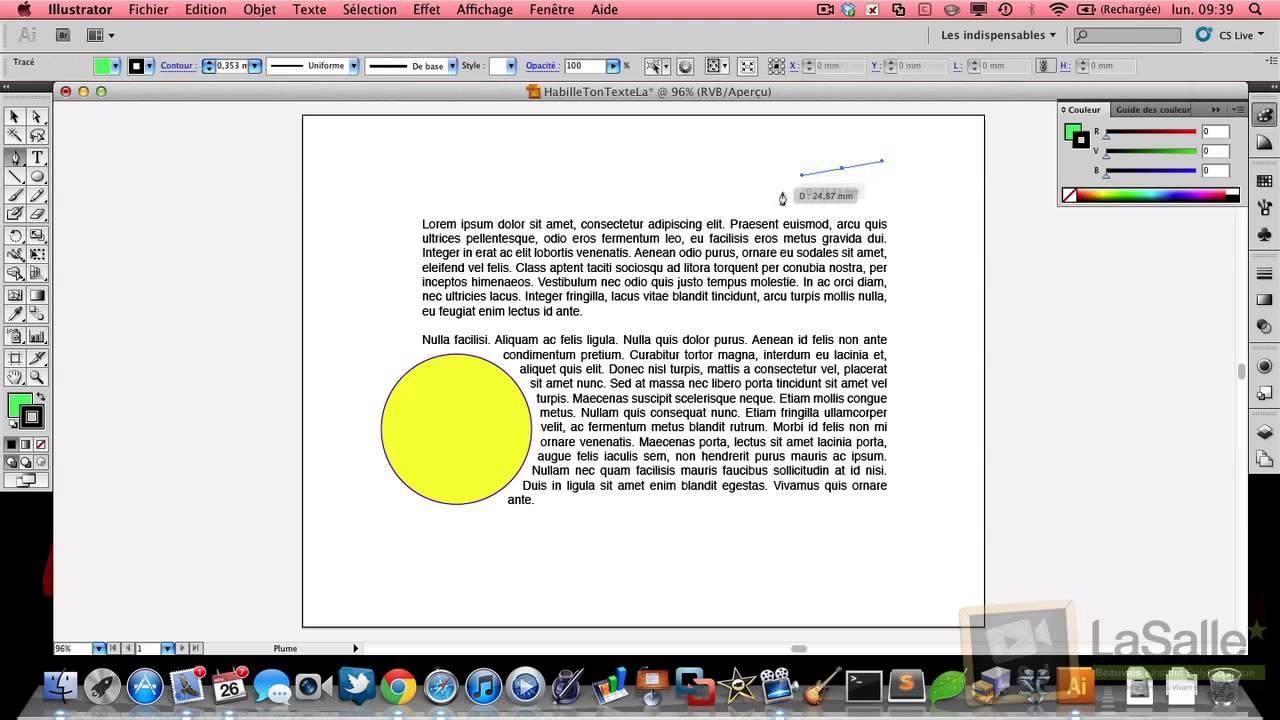The width and height of the screenshot is (1280, 720).
Task: Select the Scale tool
Action: pyautogui.click(x=37, y=236)
